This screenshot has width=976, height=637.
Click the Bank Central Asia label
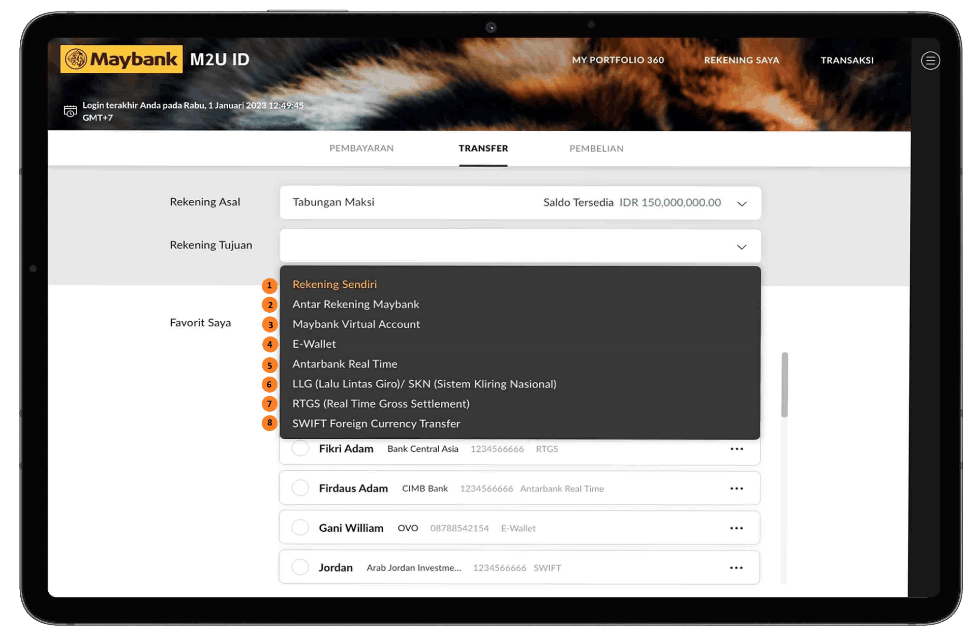[x=423, y=449]
